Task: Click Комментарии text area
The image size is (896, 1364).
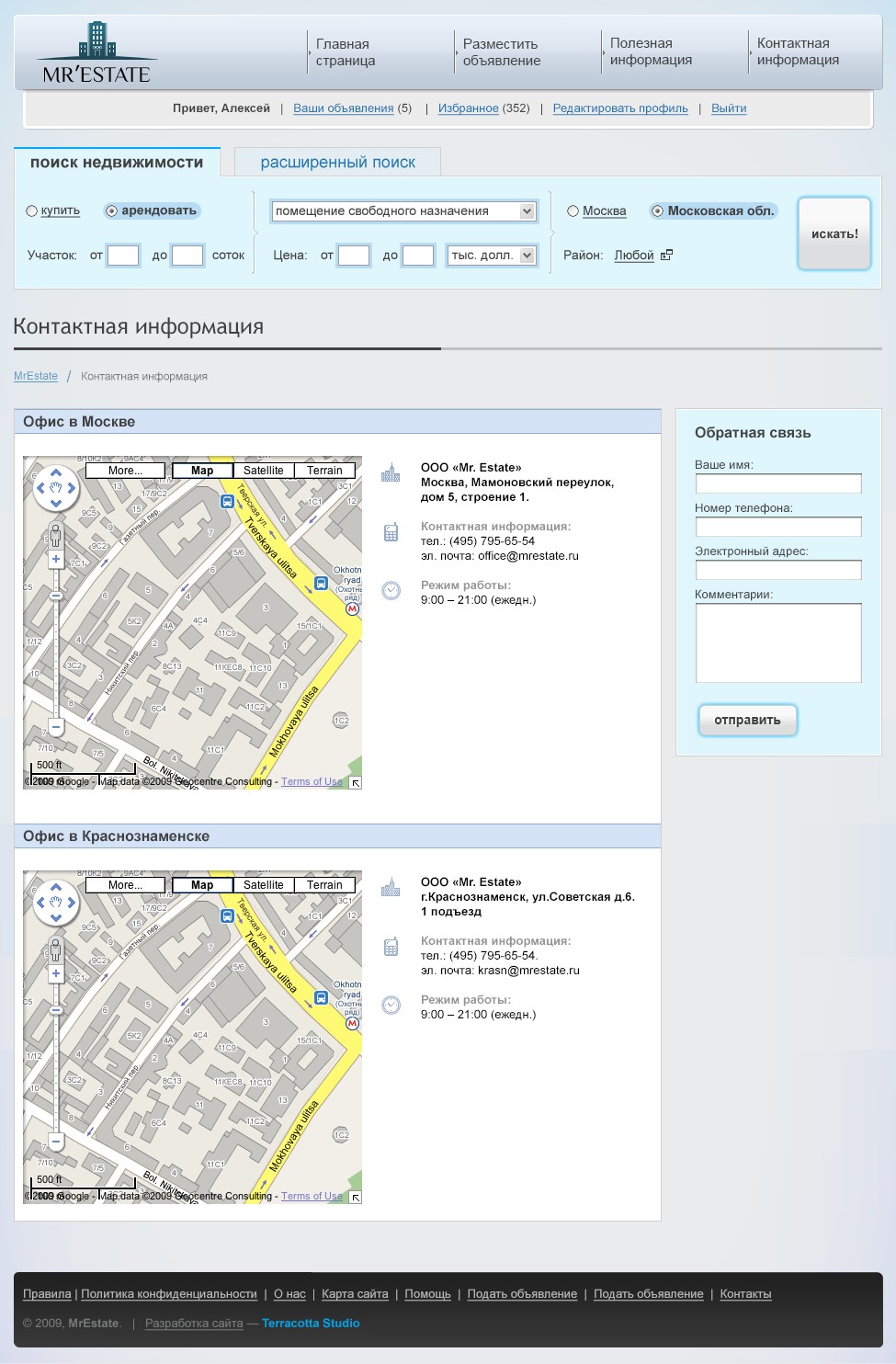Action: 778,642
